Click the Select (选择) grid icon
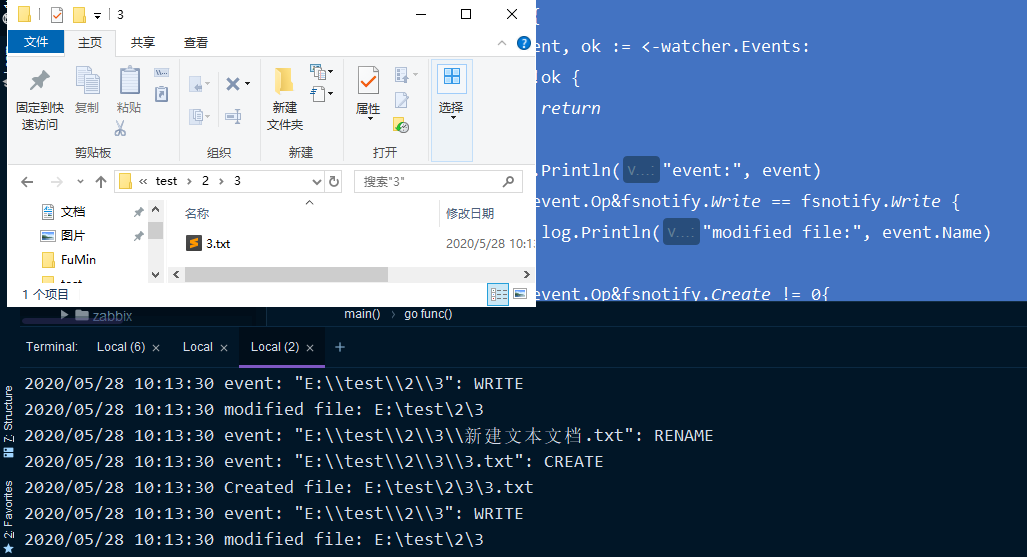Image resolution: width=1027 pixels, height=557 pixels. (x=452, y=77)
